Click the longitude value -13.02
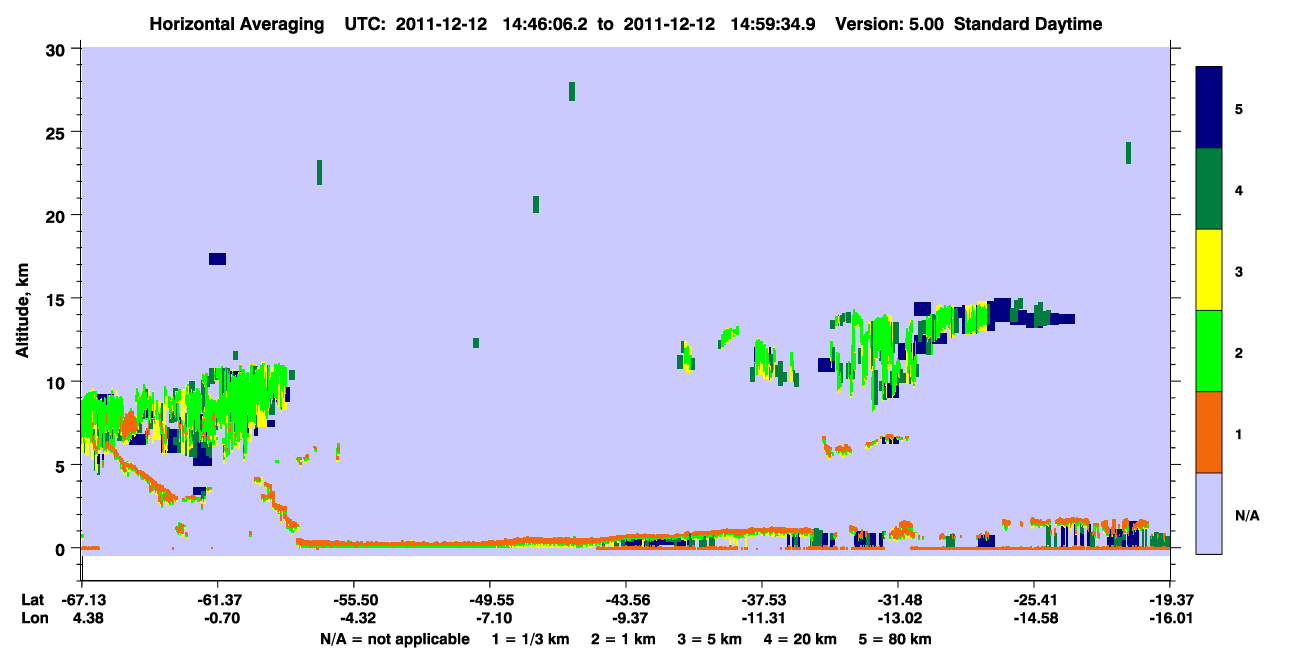The image size is (1300, 667). click(x=898, y=619)
